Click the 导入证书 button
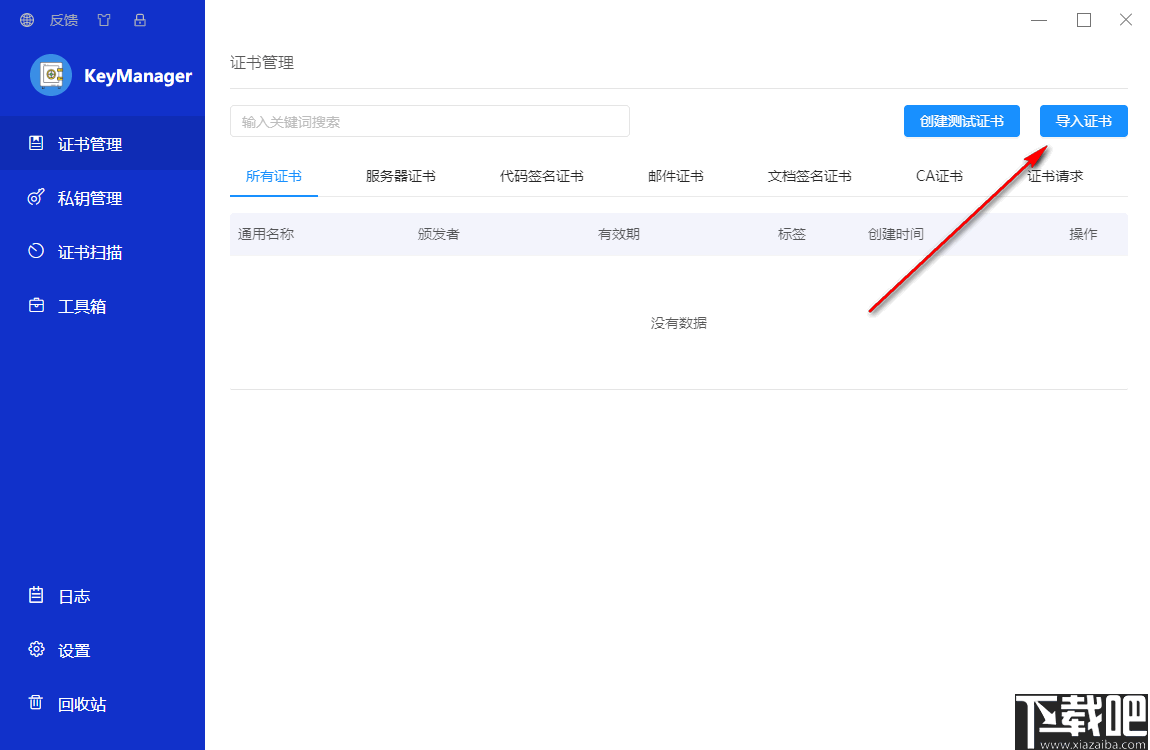Screen dimensions: 1150x750 1083,121
